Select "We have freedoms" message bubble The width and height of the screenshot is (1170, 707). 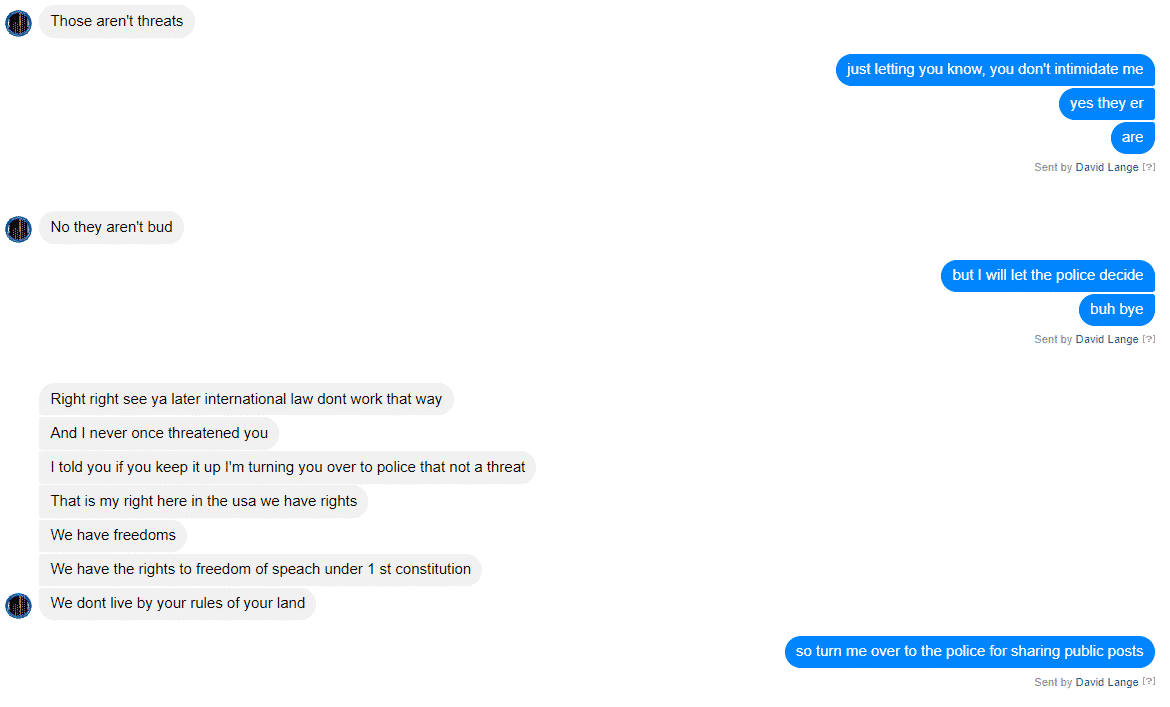click(x=113, y=535)
